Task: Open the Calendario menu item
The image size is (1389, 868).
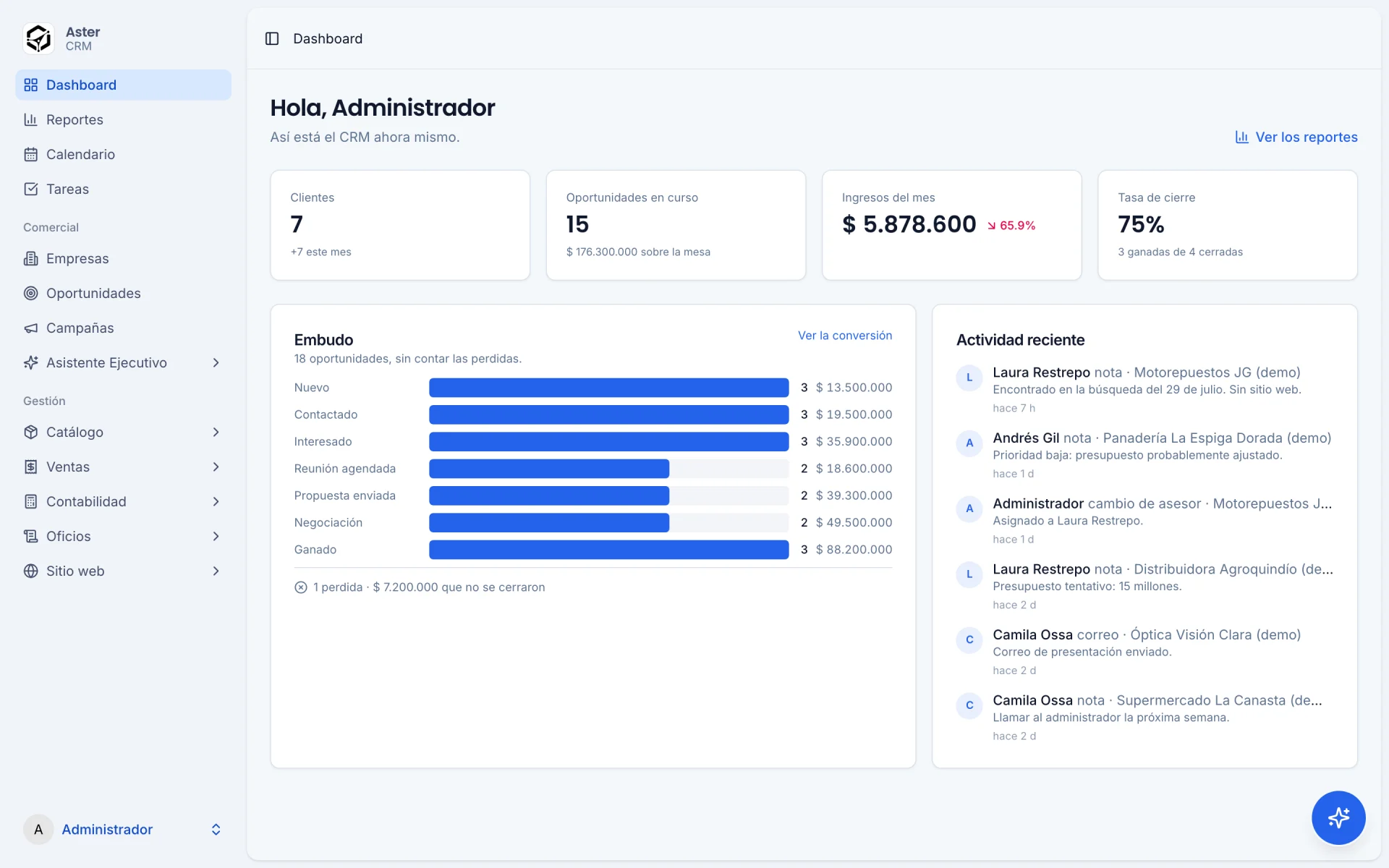Action: point(123,154)
